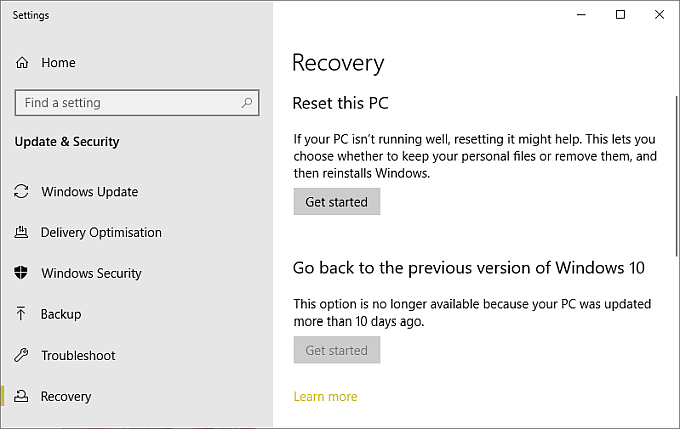This screenshot has width=680, height=429.
Task: Go to Home settings page
Action: pos(58,62)
